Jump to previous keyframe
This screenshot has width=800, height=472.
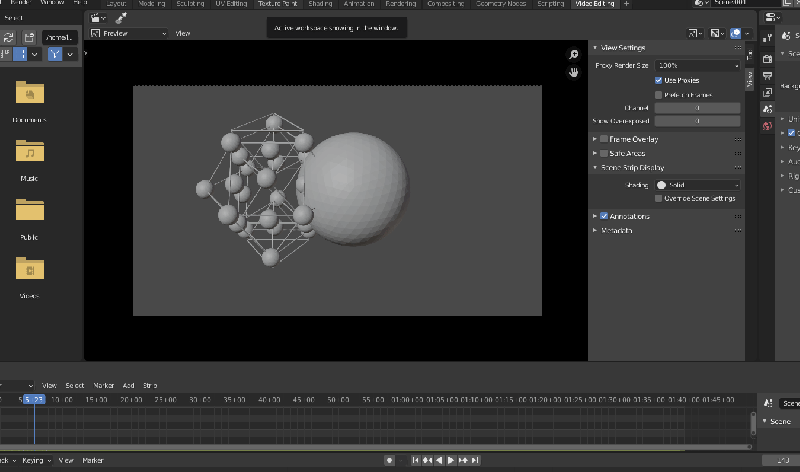coord(427,460)
